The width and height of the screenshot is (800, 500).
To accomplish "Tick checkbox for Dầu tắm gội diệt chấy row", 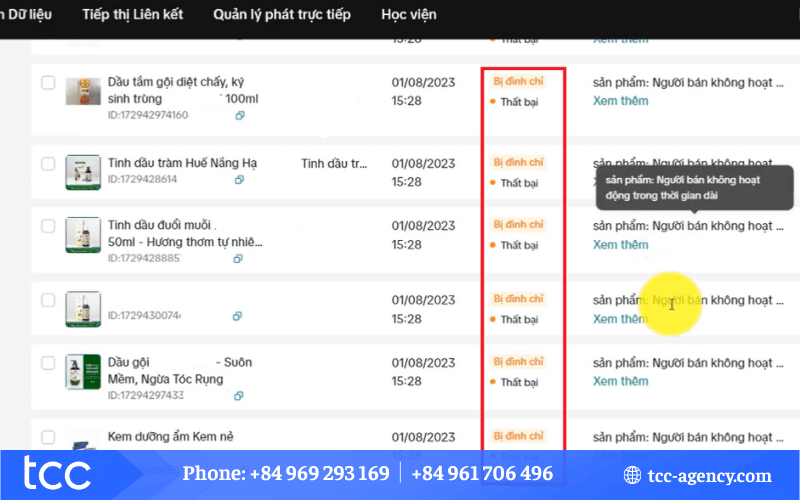I will 48,83.
